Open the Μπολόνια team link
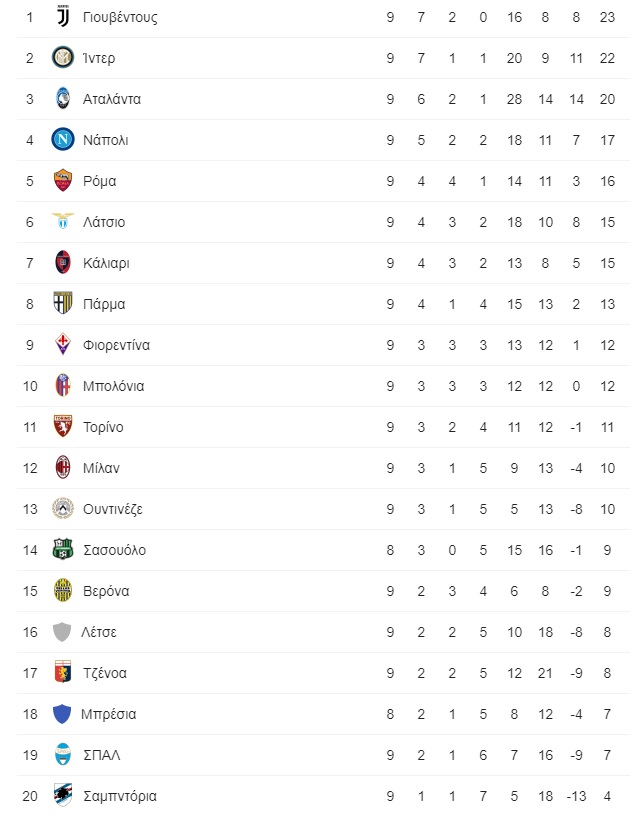Image resolution: width=637 pixels, height=817 pixels. 113,386
